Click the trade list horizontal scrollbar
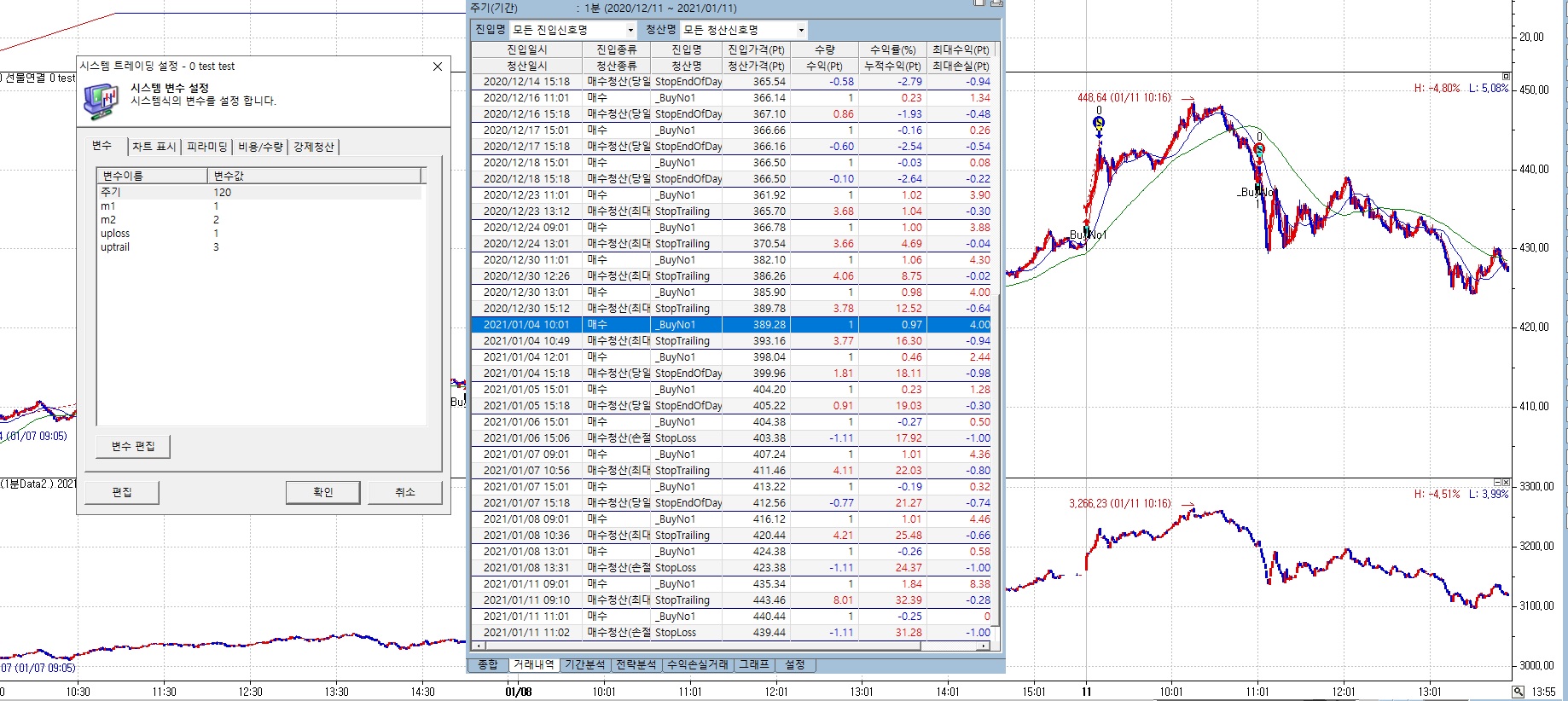Image resolution: width=1568 pixels, height=701 pixels. point(734,646)
